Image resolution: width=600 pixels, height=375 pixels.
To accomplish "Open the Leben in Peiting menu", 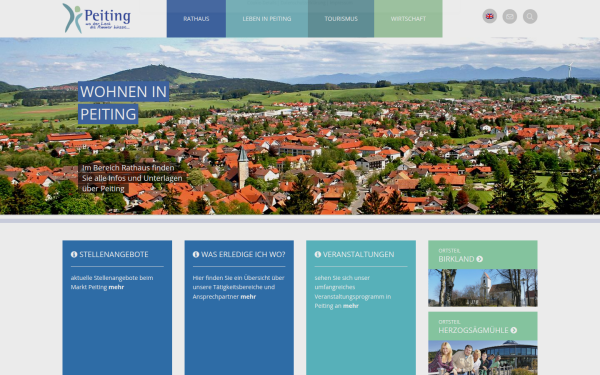I will point(267,19).
